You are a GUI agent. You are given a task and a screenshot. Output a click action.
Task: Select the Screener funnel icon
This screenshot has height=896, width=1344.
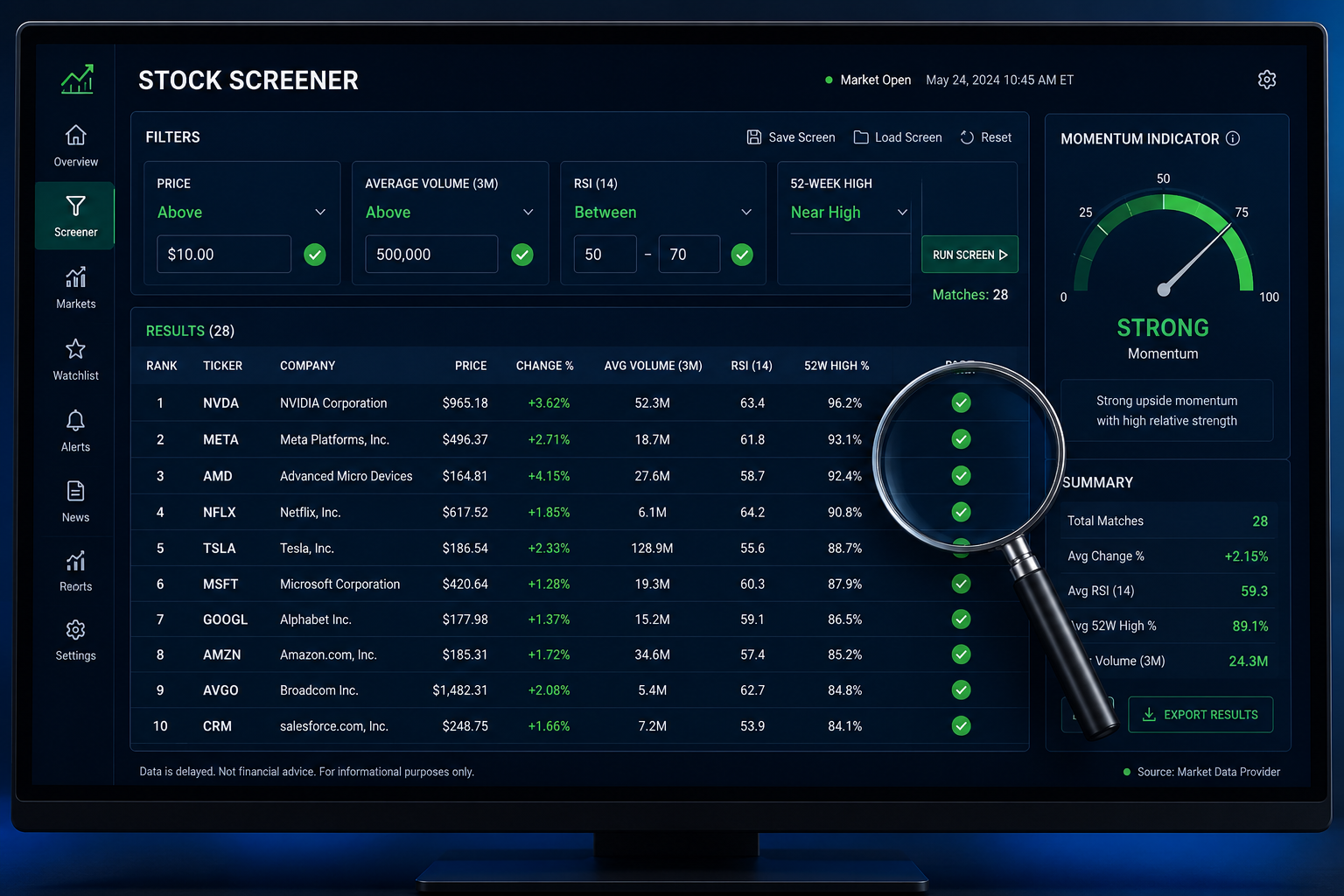pos(76,206)
